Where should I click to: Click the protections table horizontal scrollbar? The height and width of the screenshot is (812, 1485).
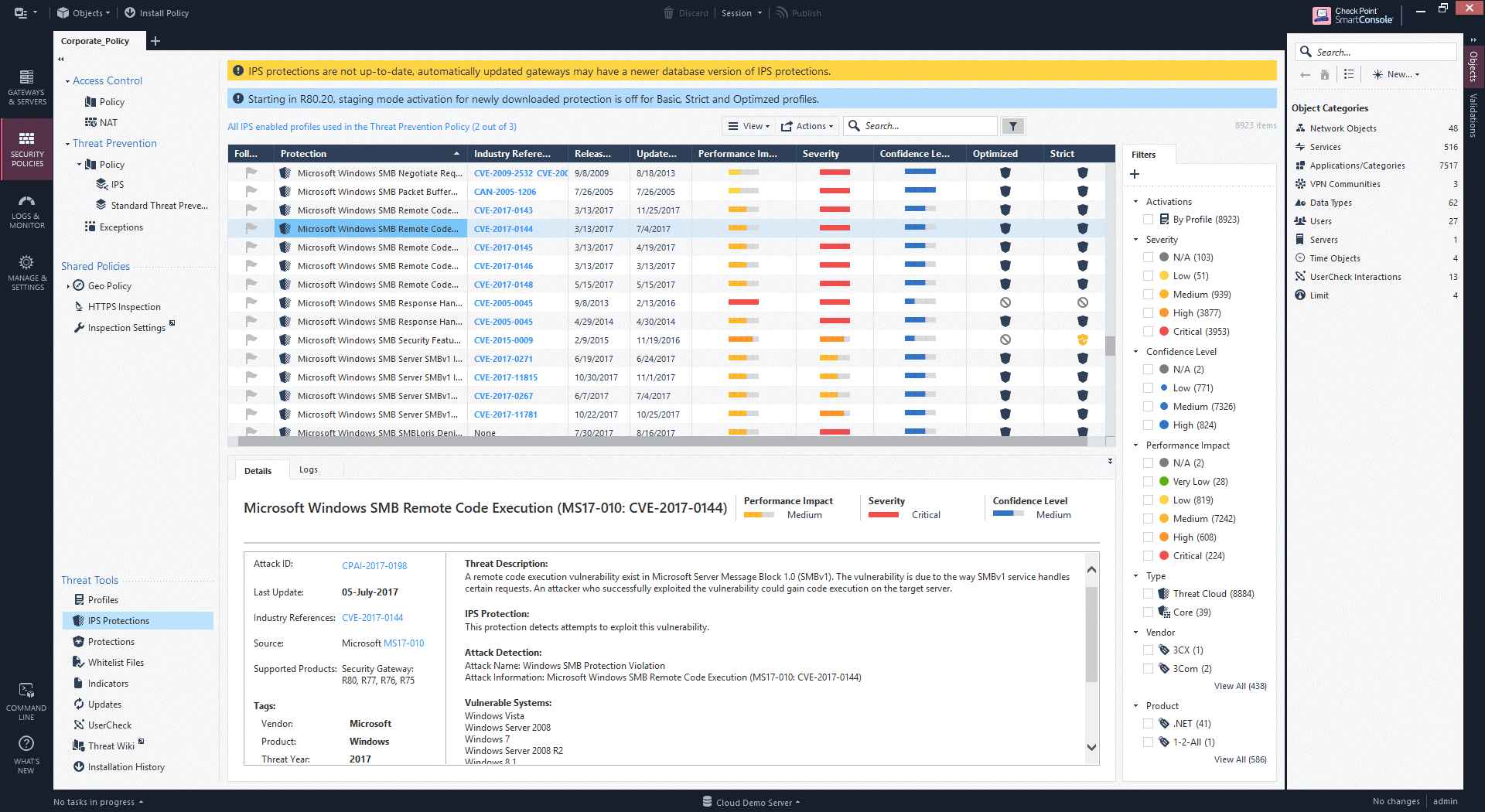(662, 442)
